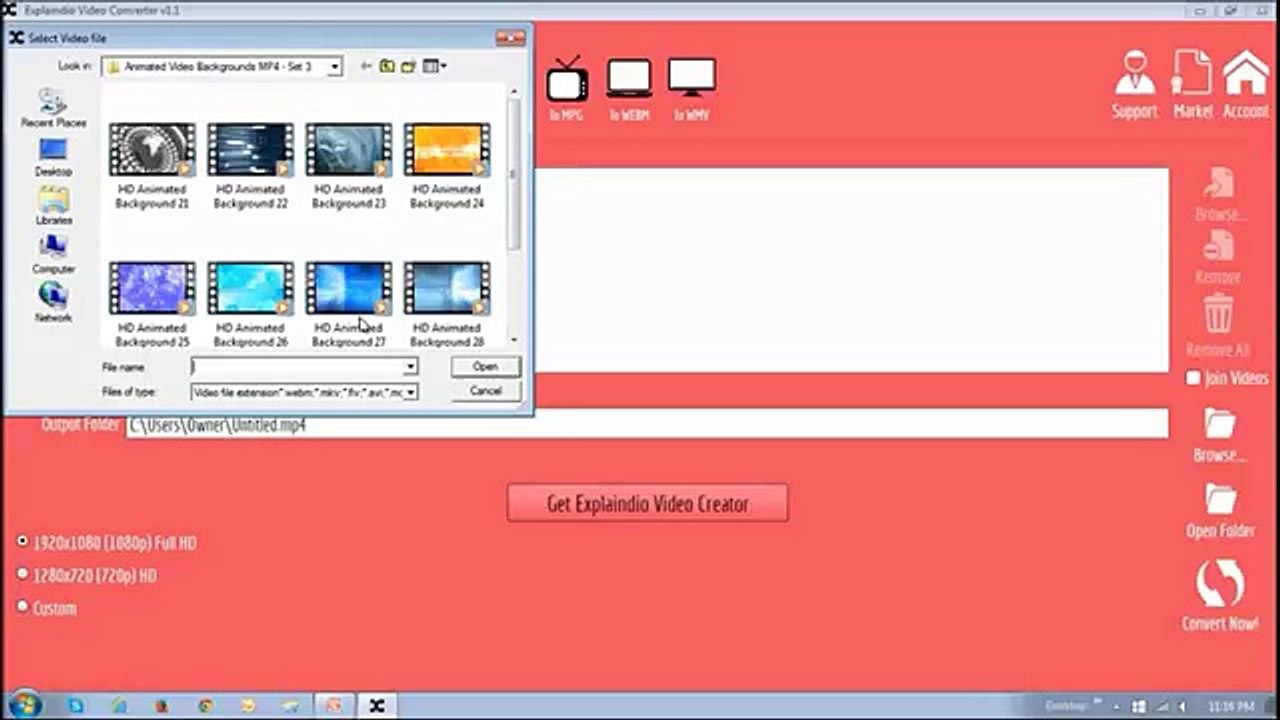The width and height of the screenshot is (1280, 720).
Task: Go to Libraries in dialog sidebar
Action: 53,206
